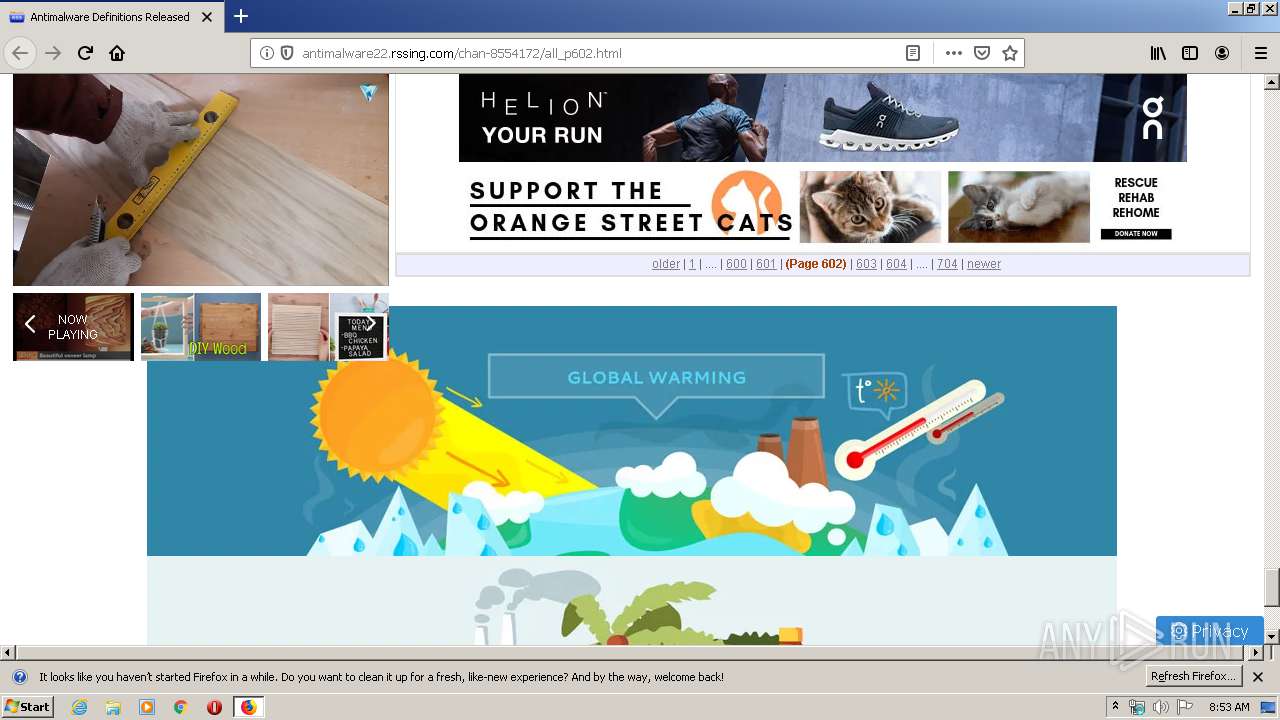Launch Opera from taskbar
This screenshot has height=720, width=1280.
point(214,707)
